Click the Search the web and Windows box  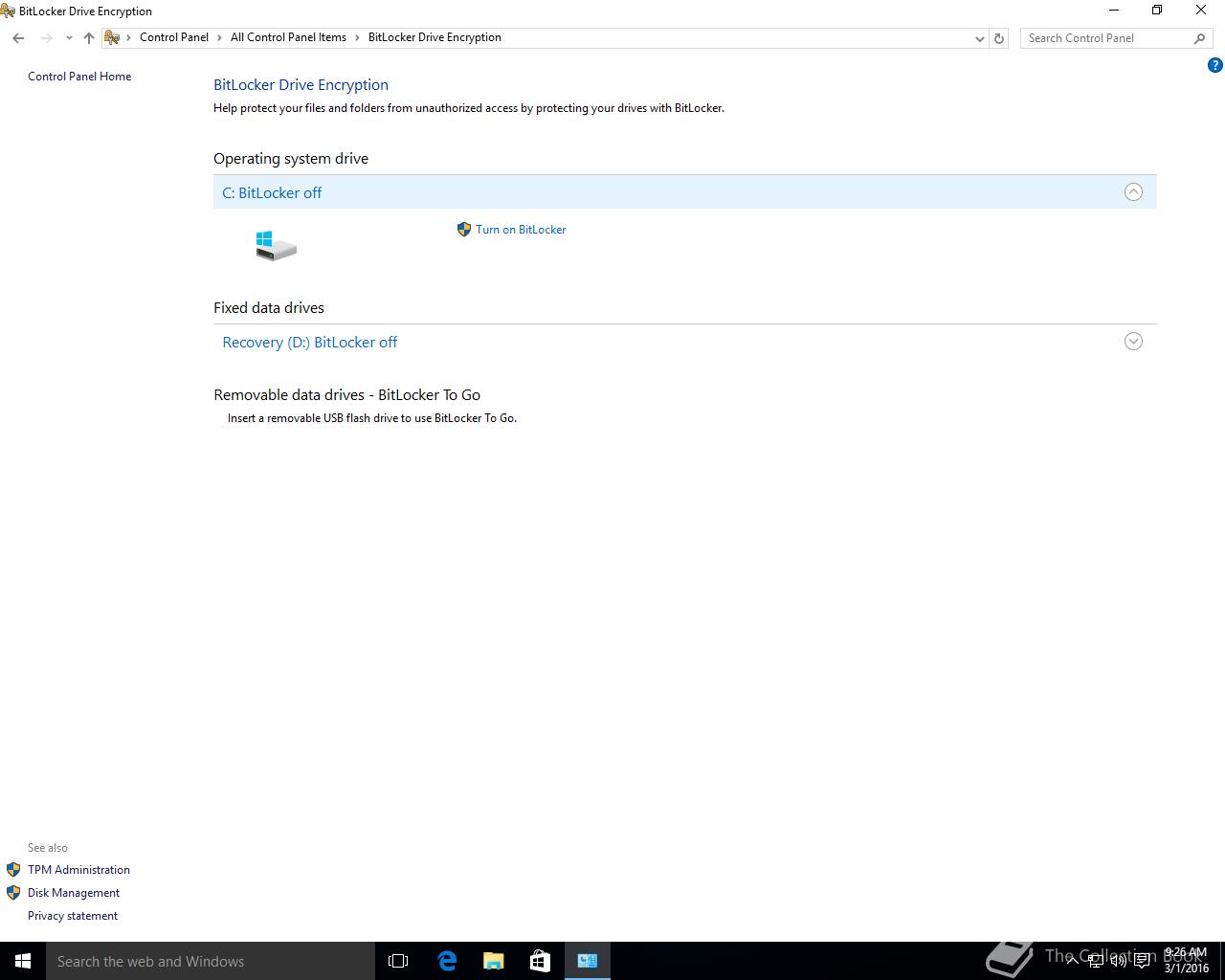pos(211,961)
